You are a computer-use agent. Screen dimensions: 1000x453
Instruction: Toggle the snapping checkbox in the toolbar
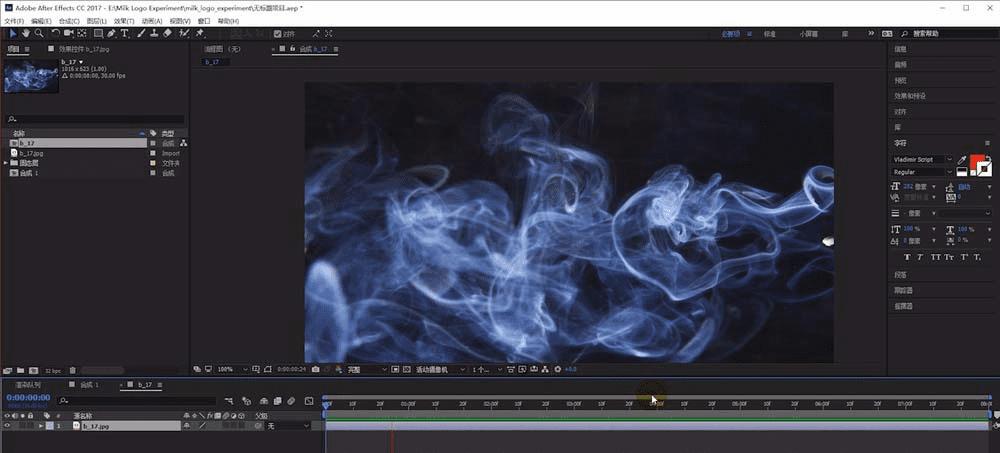click(x=277, y=33)
